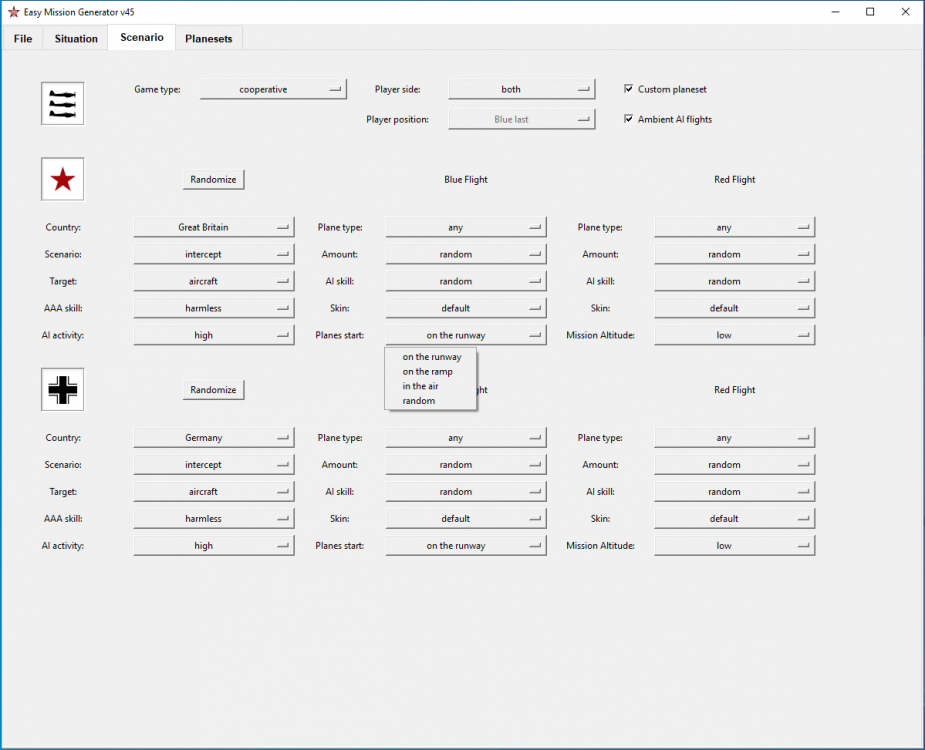Open the Germany country dropdown
Viewport: 925px width, 750px height.
tap(213, 438)
